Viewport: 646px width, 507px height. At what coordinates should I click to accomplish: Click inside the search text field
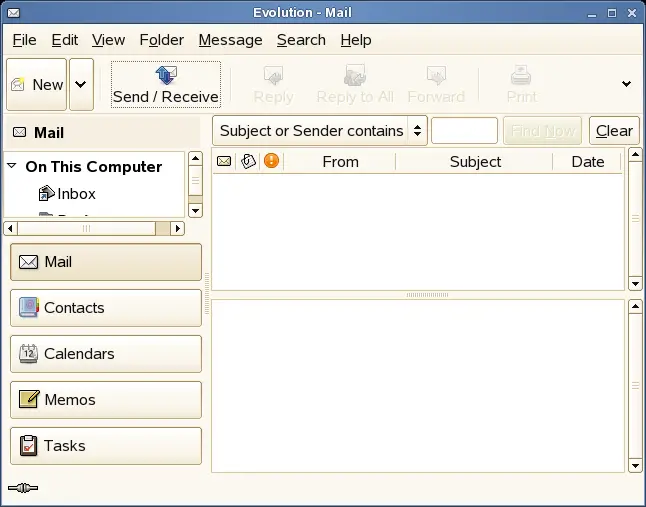pyautogui.click(x=464, y=131)
